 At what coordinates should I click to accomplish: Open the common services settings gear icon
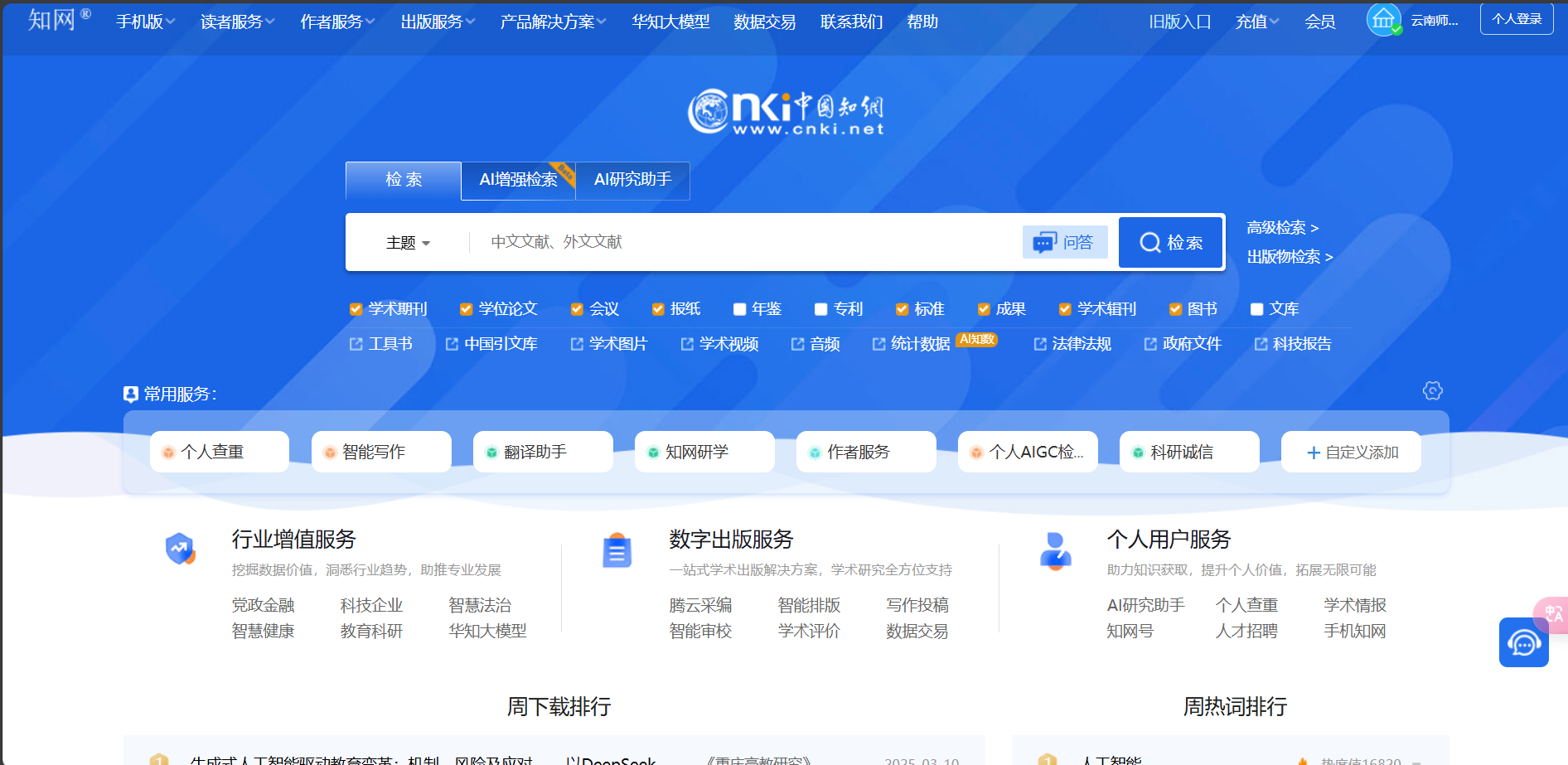click(1432, 390)
